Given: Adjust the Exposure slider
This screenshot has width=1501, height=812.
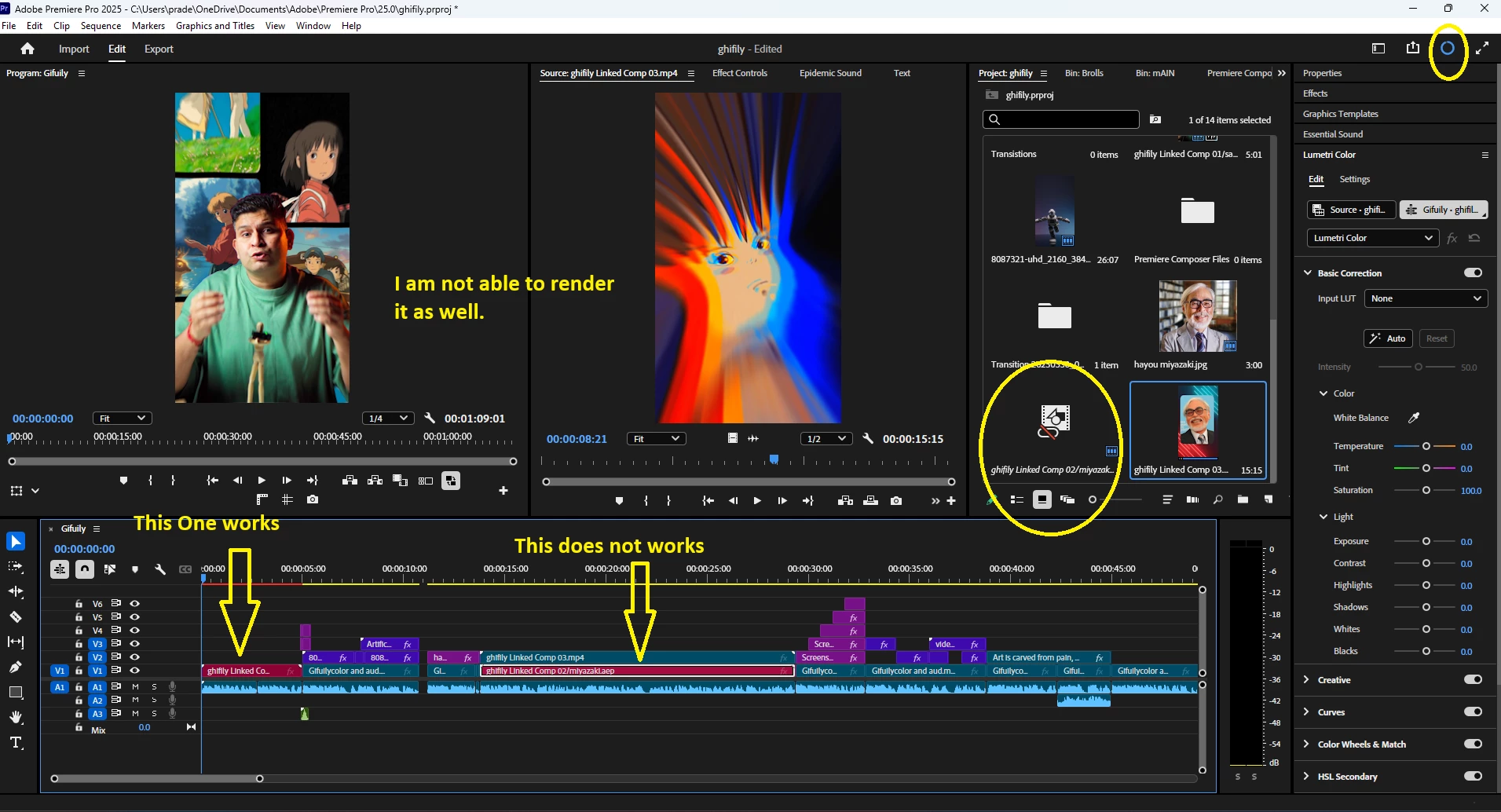Looking at the screenshot, I should click(x=1426, y=541).
